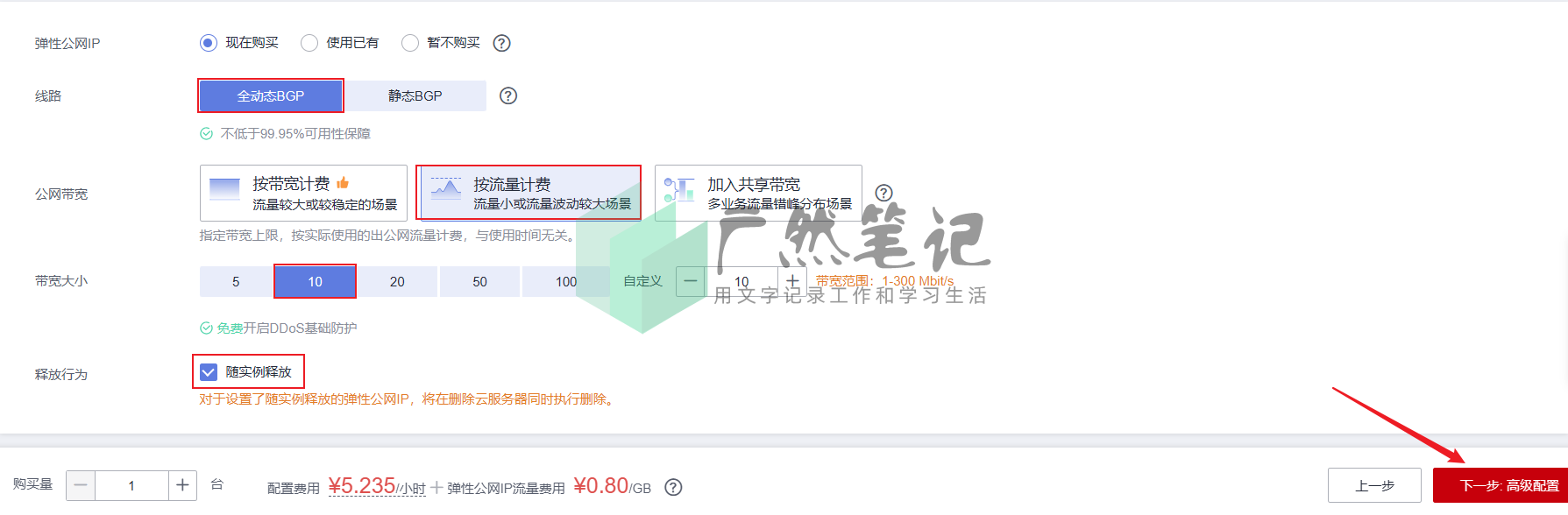Screen dimensions: 1568x515
Task: Click plus icon of custom bandwidth stepper
Action: pyautogui.click(x=792, y=281)
